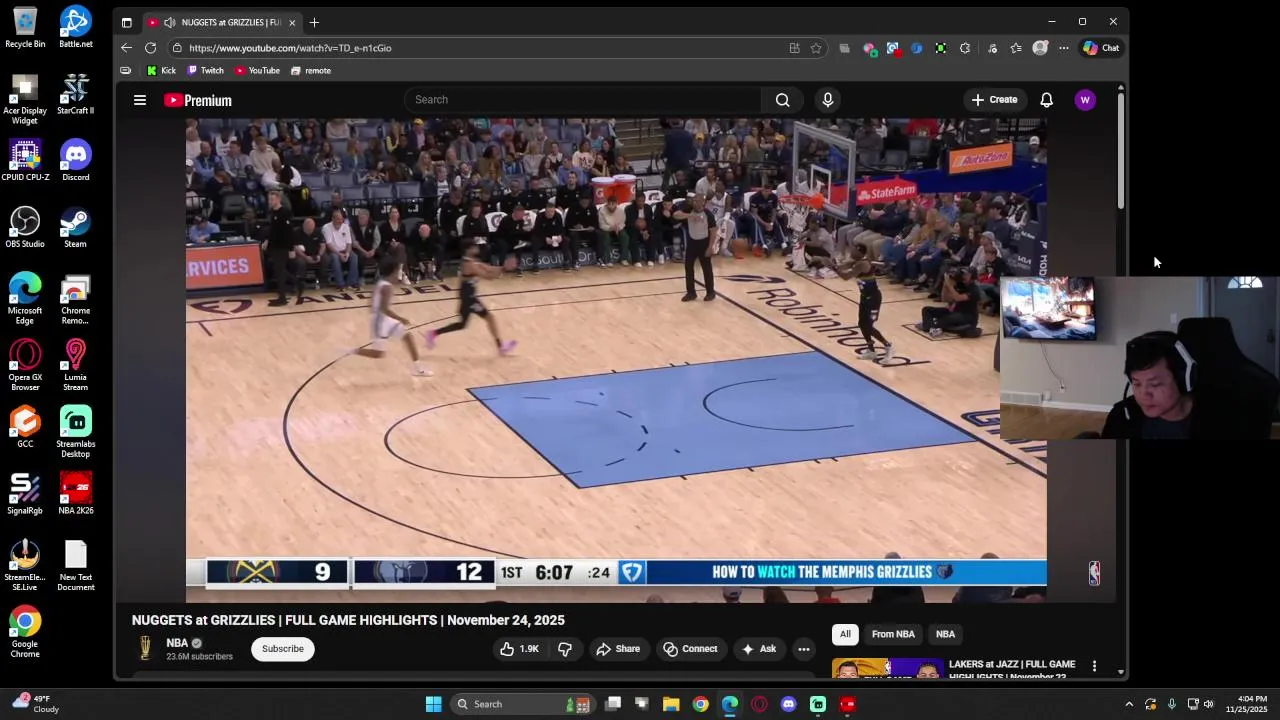The height and width of the screenshot is (720, 1280).
Task: Go back in the Edge browser
Action: (x=126, y=48)
